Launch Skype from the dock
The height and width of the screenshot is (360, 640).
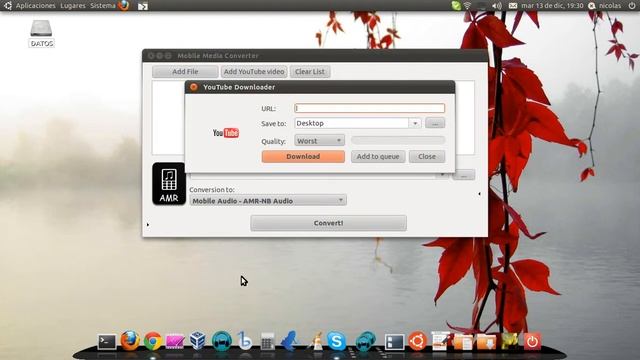point(336,341)
